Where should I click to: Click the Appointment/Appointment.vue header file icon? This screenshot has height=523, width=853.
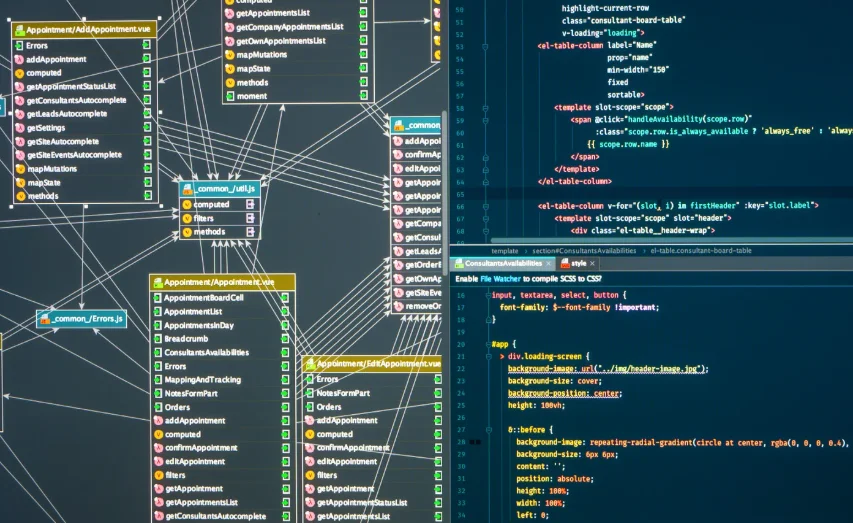coord(158,282)
